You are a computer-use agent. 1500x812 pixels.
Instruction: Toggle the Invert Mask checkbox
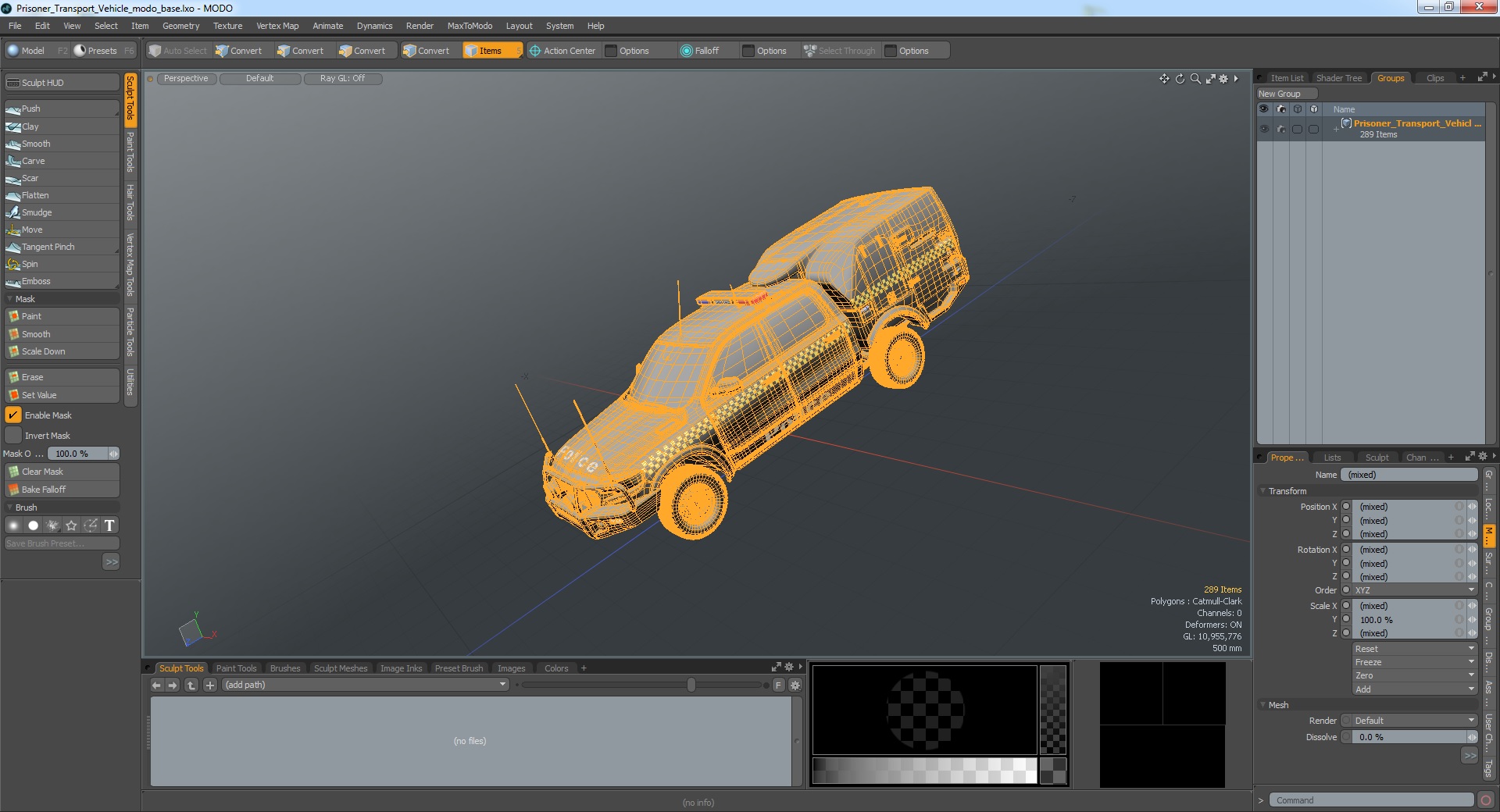tap(13, 436)
